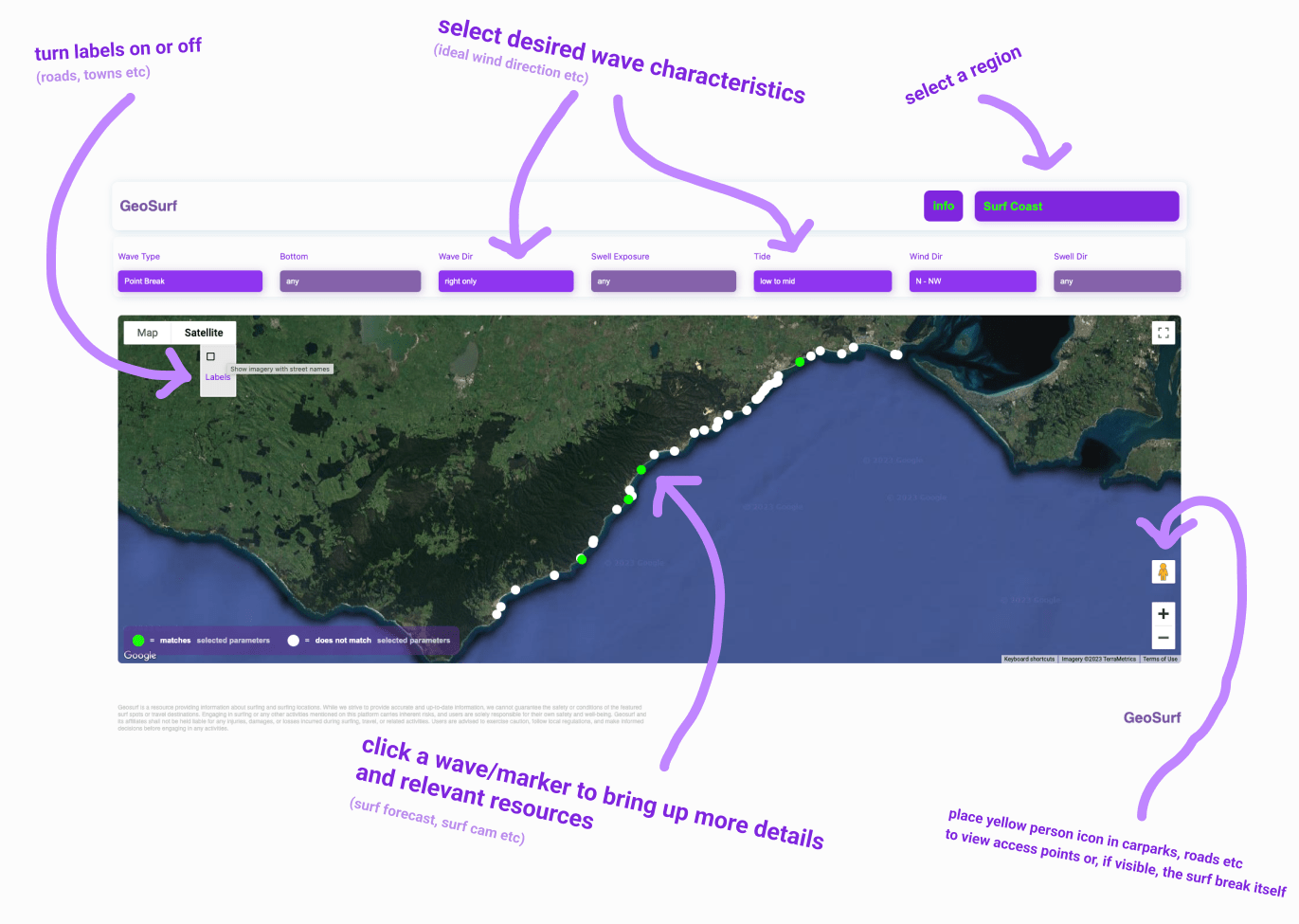Open the Surf Coast region selector

1076,206
